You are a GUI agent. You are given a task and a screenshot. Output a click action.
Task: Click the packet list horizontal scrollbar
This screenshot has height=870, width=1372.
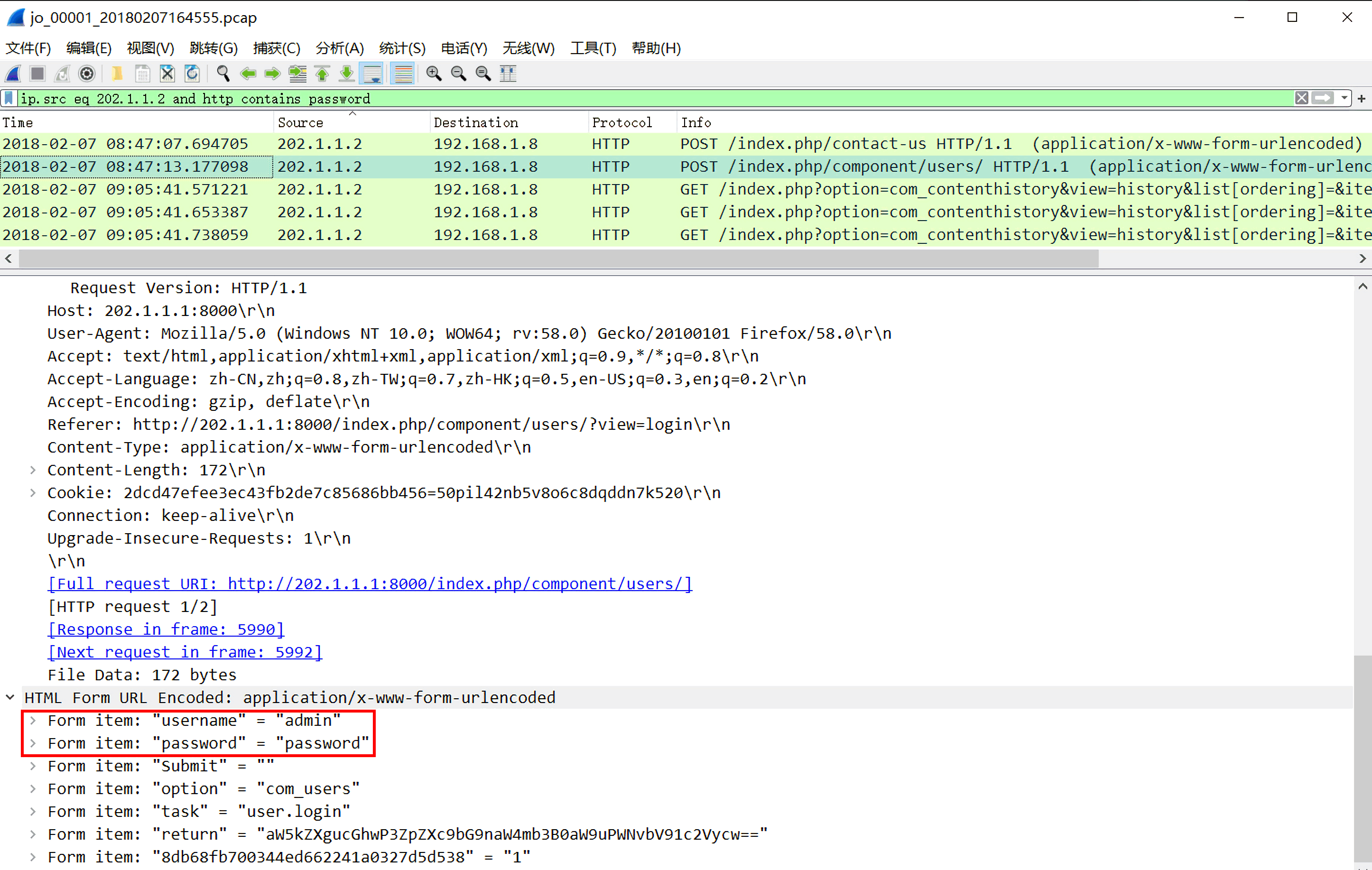[x=558, y=259]
